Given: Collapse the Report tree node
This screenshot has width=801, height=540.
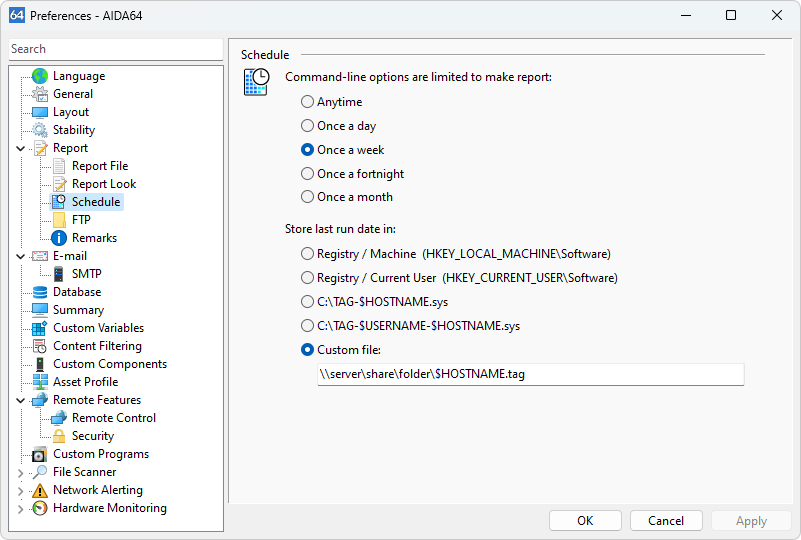Looking at the screenshot, I should pos(21,148).
